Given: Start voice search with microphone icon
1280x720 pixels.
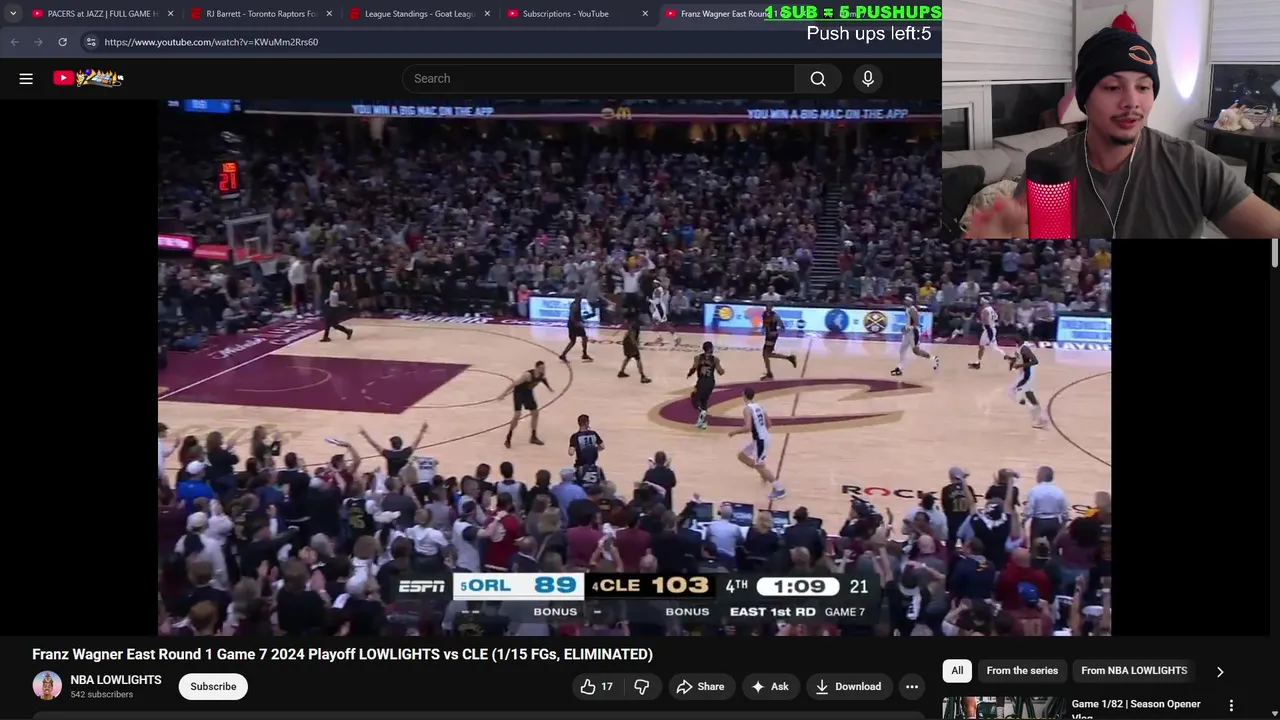Looking at the screenshot, I should point(868,79).
